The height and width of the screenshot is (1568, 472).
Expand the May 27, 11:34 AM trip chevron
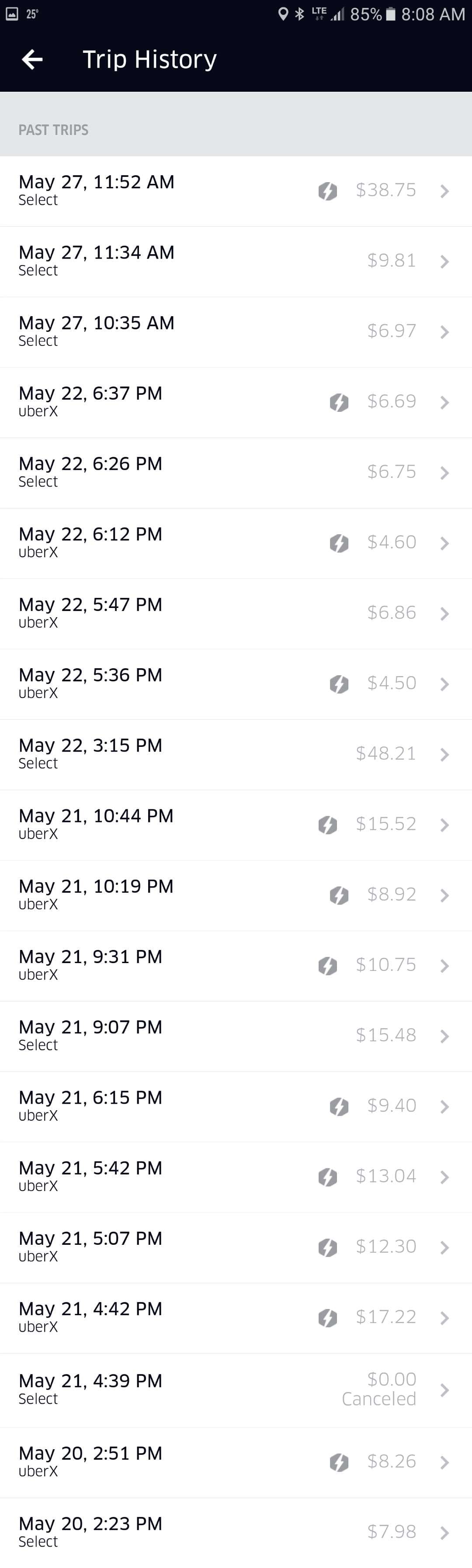pos(444,262)
